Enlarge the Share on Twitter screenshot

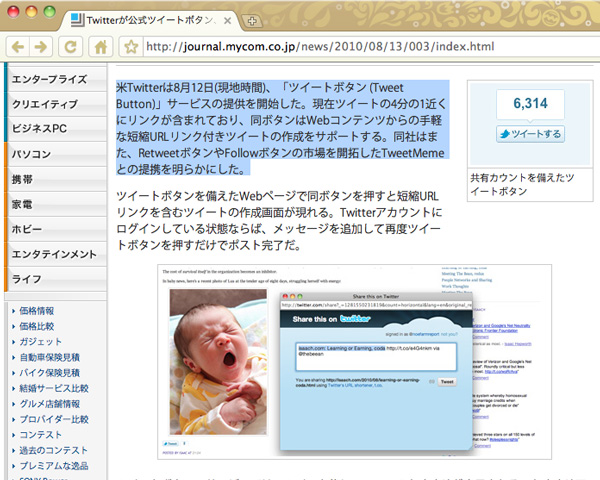[x=354, y=362]
